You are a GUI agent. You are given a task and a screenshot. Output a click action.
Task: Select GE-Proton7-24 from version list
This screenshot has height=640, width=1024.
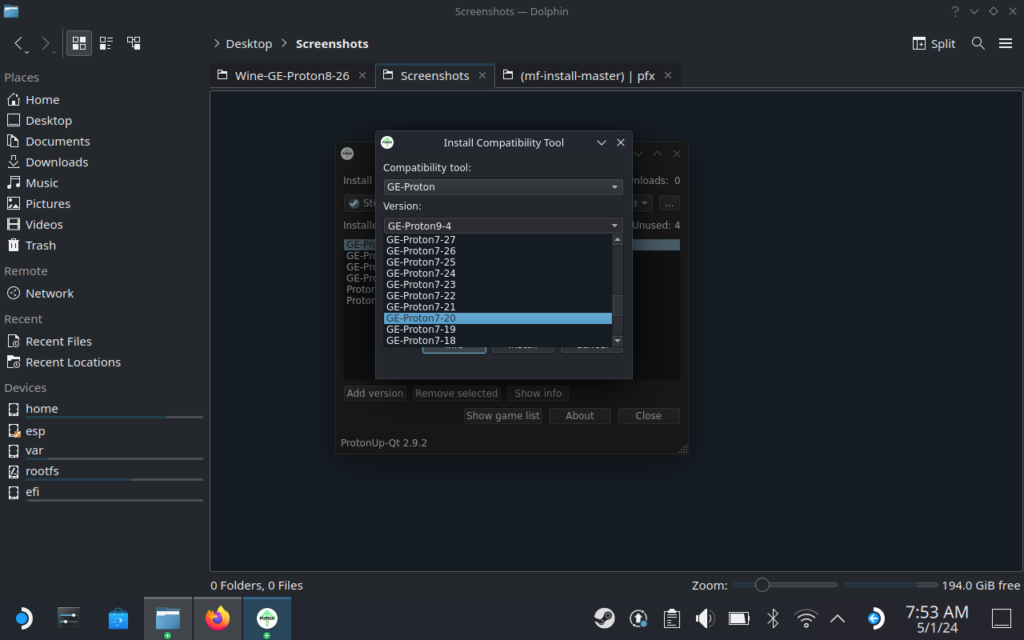[498, 273]
